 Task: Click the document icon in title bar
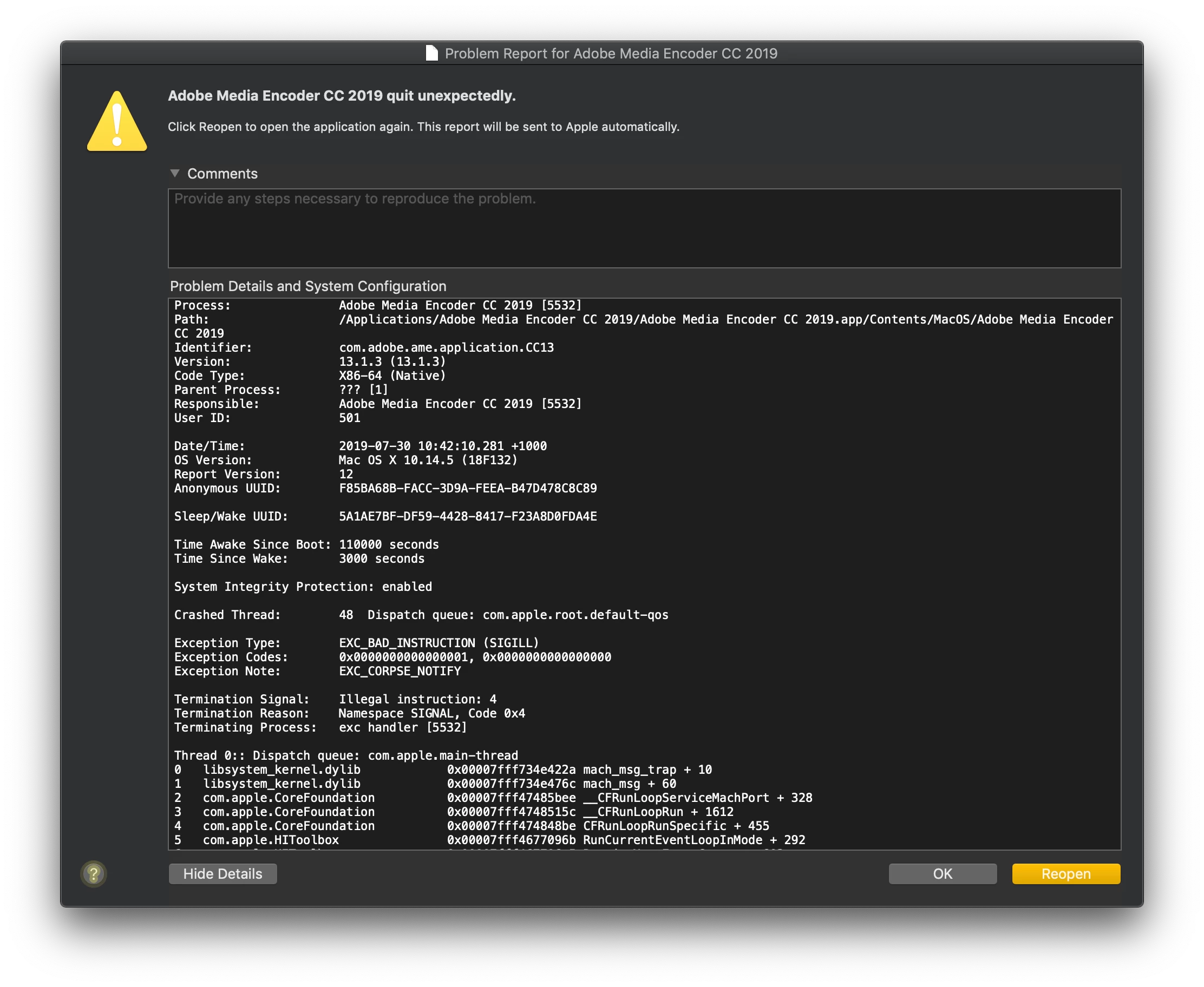pyautogui.click(x=431, y=54)
